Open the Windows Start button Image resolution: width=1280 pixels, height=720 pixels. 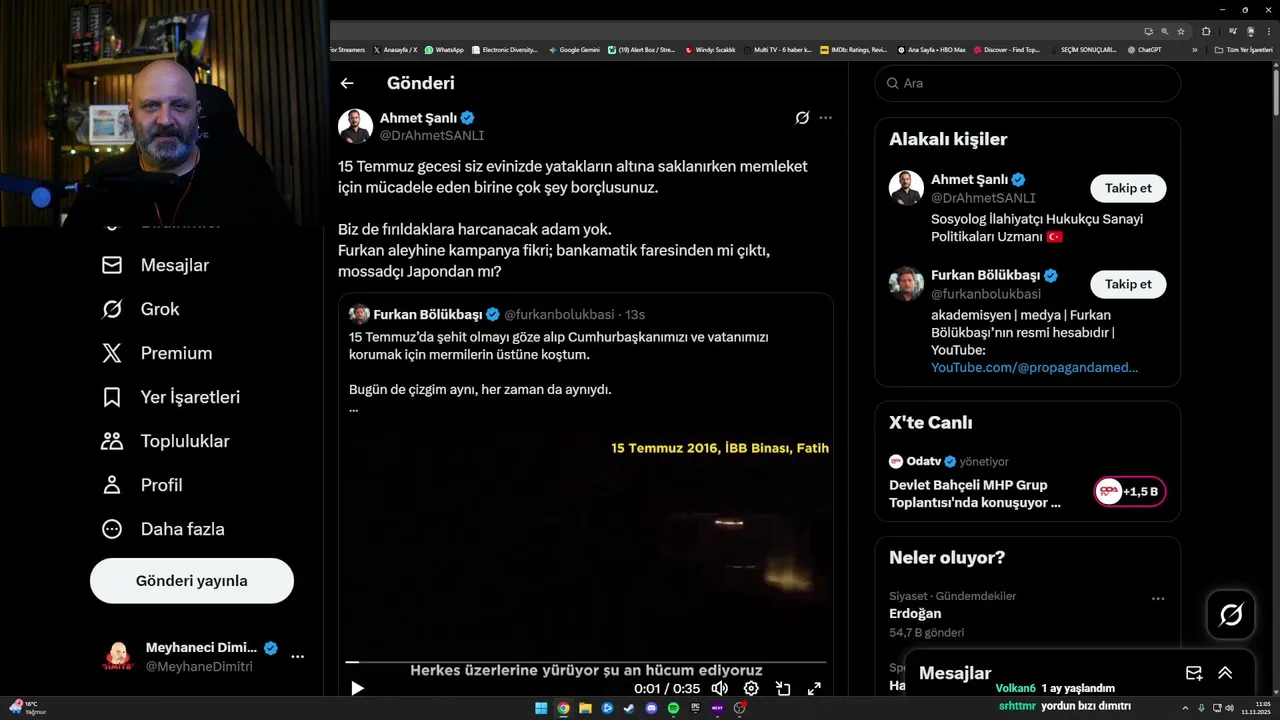pyautogui.click(x=541, y=708)
